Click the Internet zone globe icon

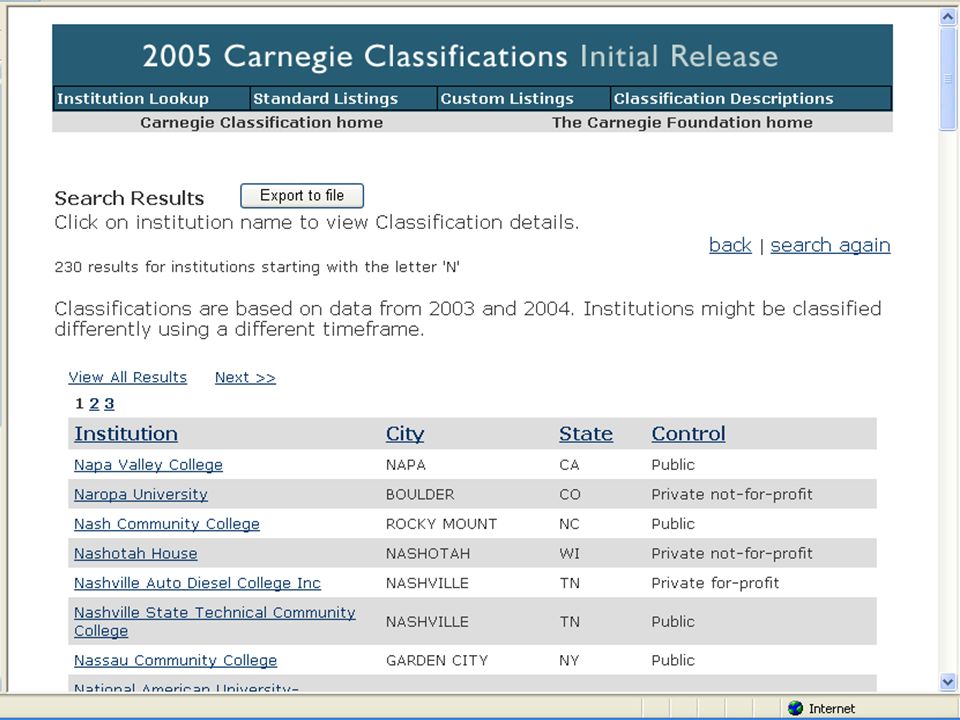[795, 708]
